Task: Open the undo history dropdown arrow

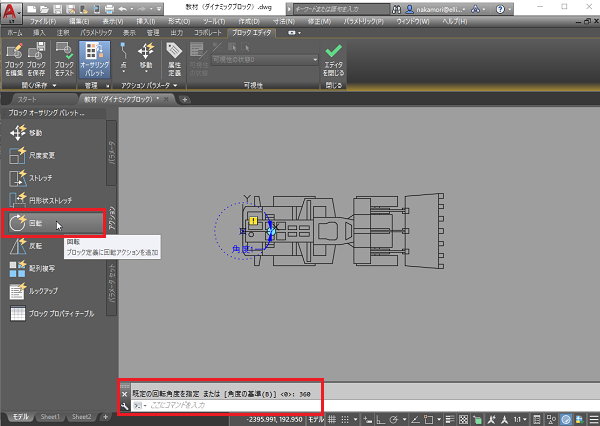Action: 132,9
